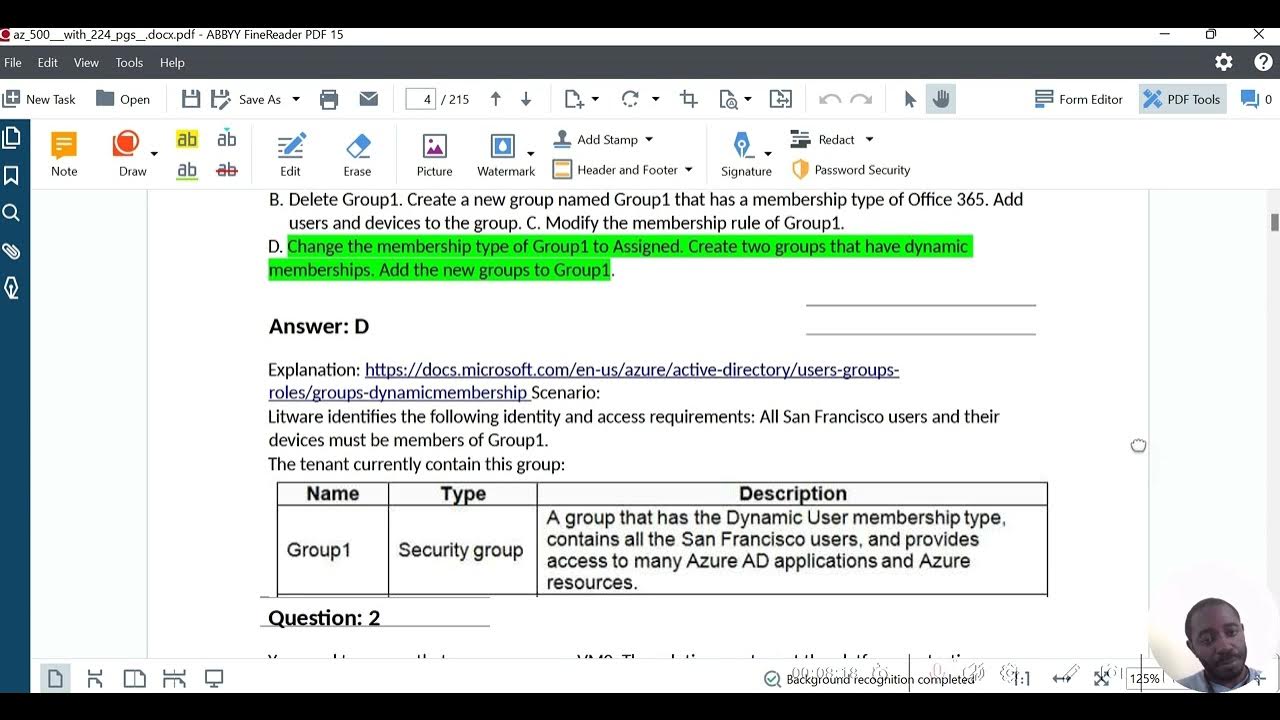Expand the recognize document dropdown

point(750,99)
